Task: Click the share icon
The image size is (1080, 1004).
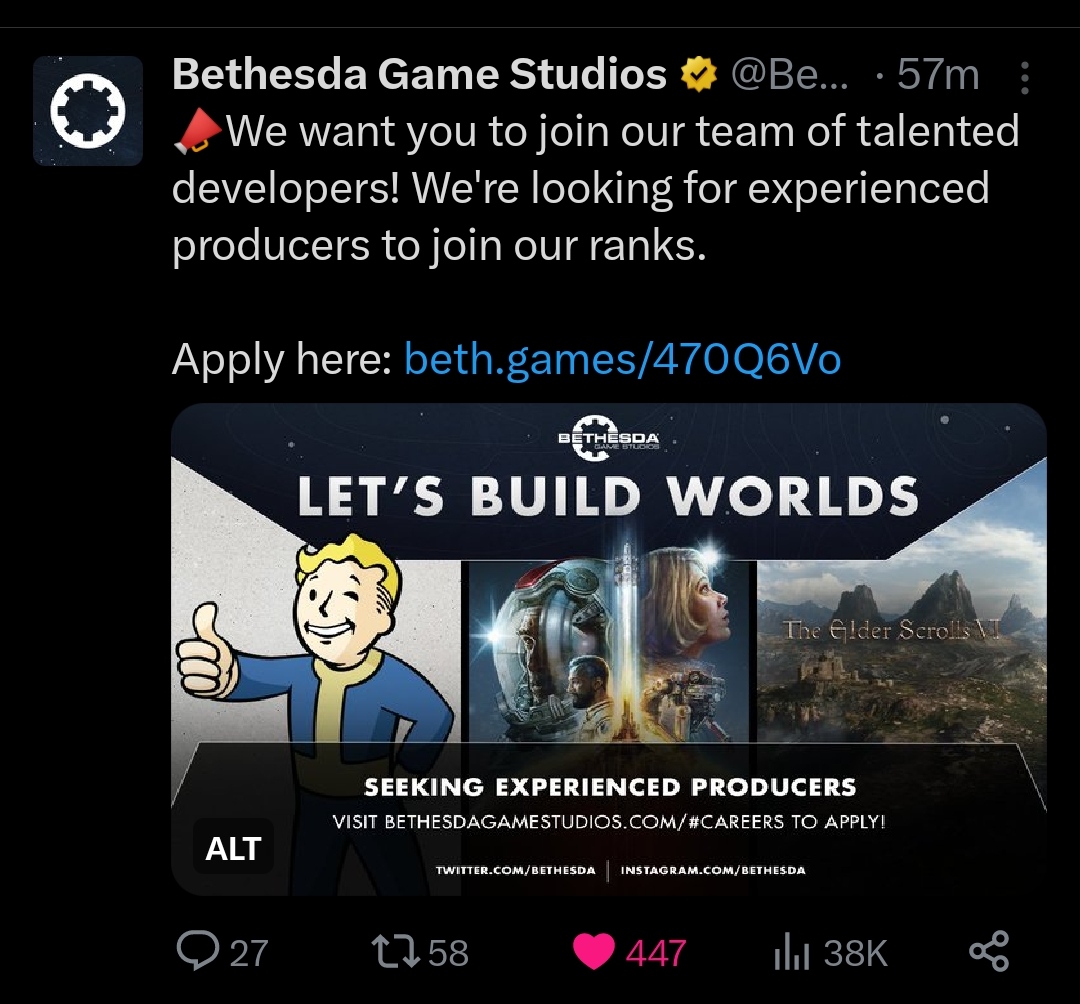Action: (x=989, y=951)
